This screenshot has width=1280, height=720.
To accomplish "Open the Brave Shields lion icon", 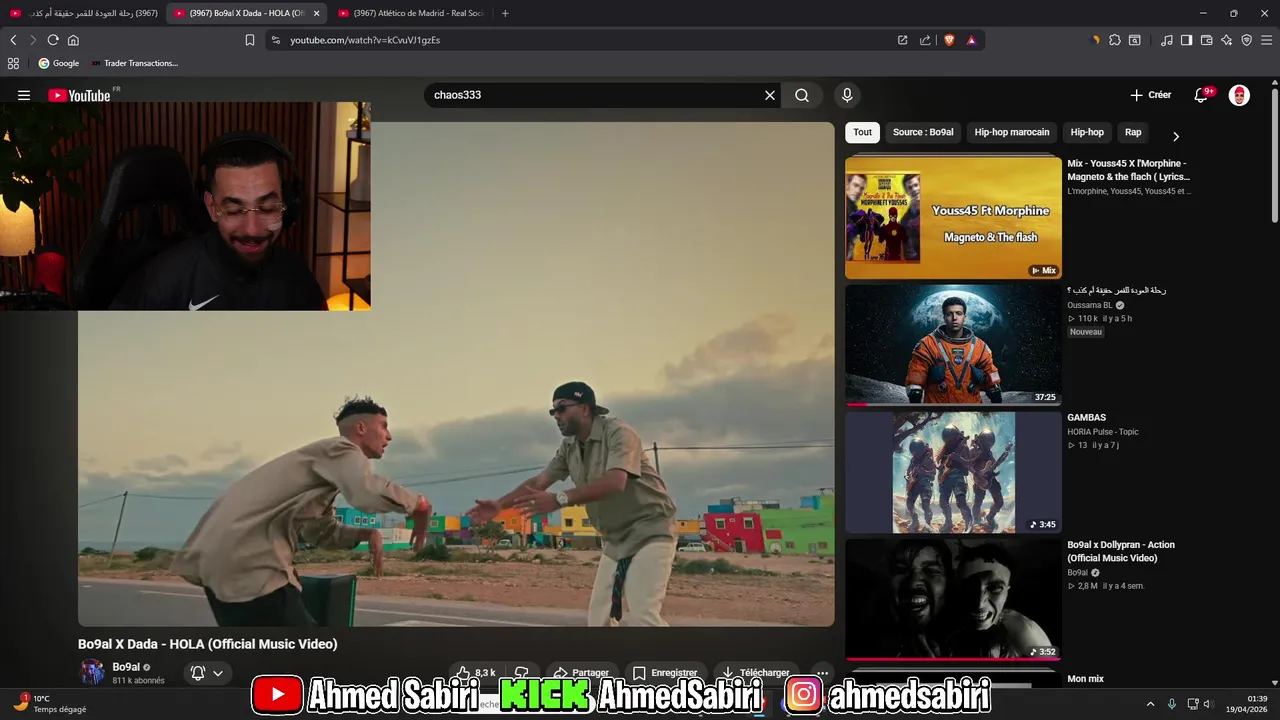I will (949, 40).
